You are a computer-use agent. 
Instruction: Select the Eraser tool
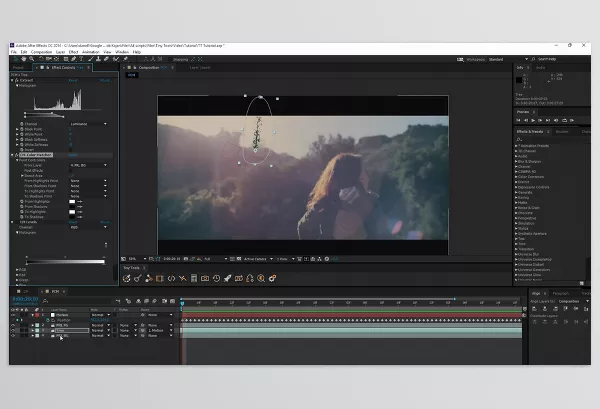pyautogui.click(x=106, y=59)
